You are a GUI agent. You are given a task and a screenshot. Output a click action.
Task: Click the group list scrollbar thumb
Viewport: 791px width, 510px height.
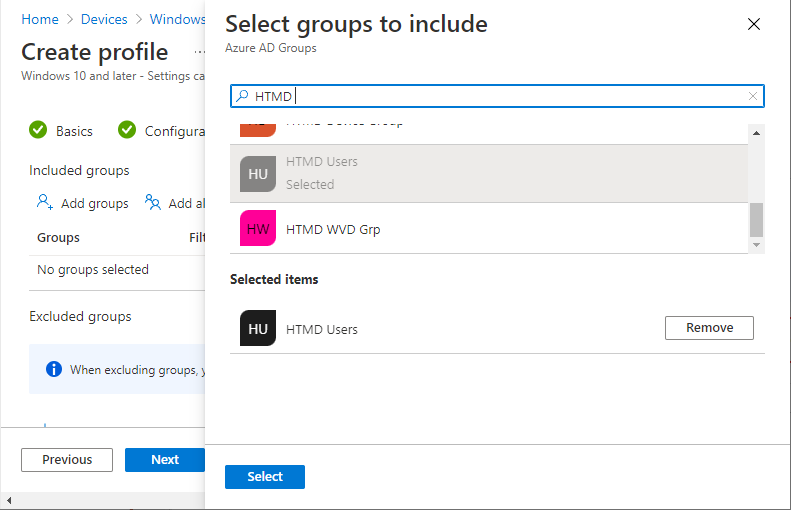tap(756, 219)
